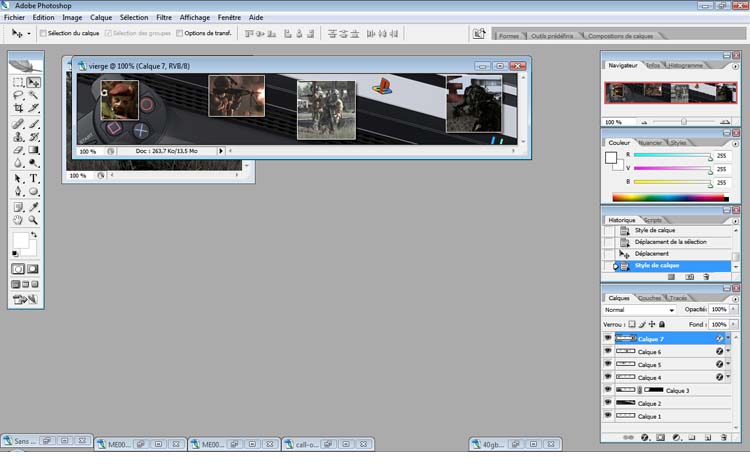
Task: Expand layer effects of Calque 6
Action: click(x=728, y=351)
